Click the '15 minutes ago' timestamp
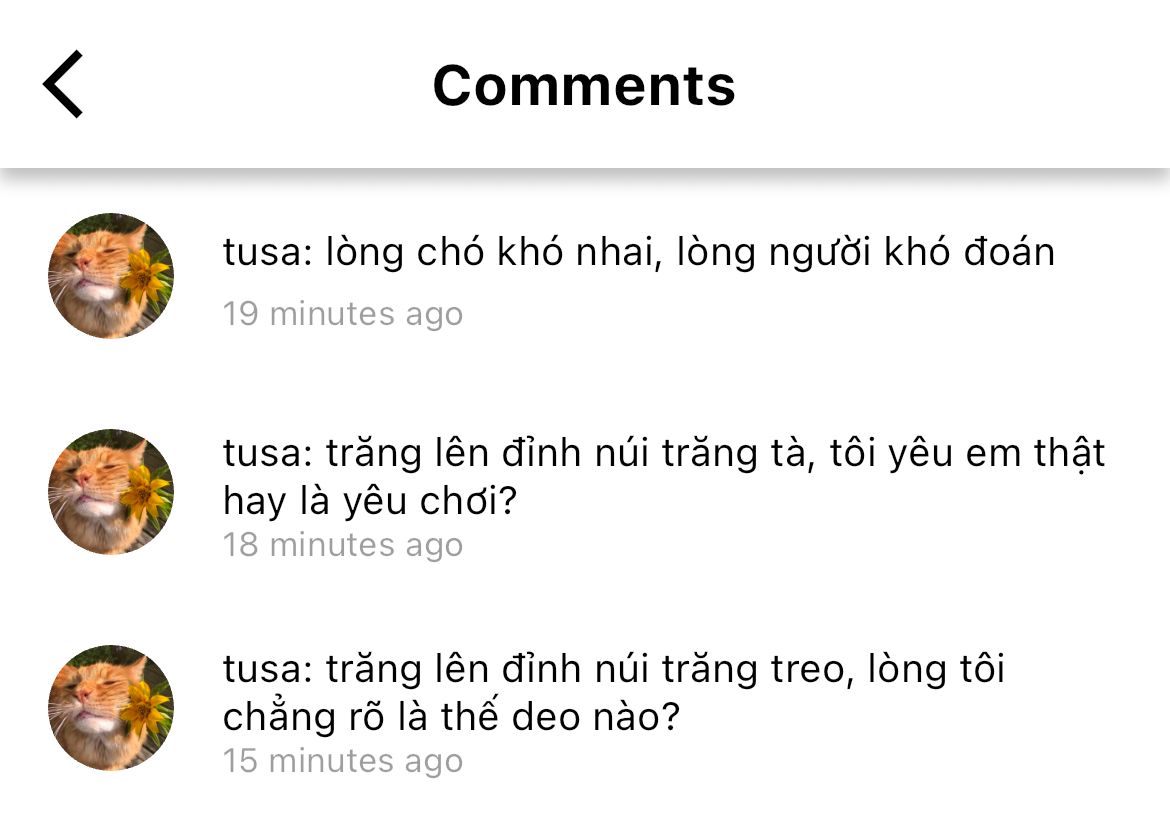The height and width of the screenshot is (837, 1170). coord(343,761)
